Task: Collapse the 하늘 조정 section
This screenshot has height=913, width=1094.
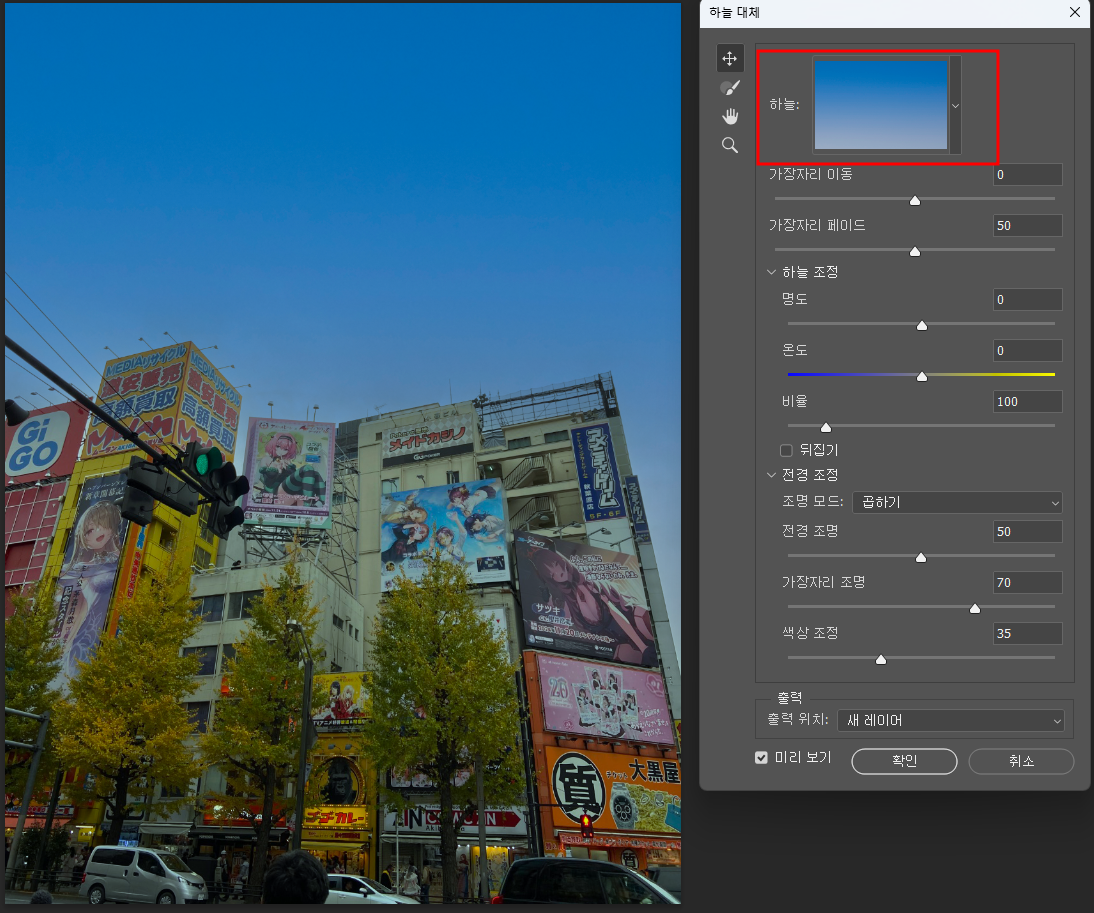Action: (771, 272)
